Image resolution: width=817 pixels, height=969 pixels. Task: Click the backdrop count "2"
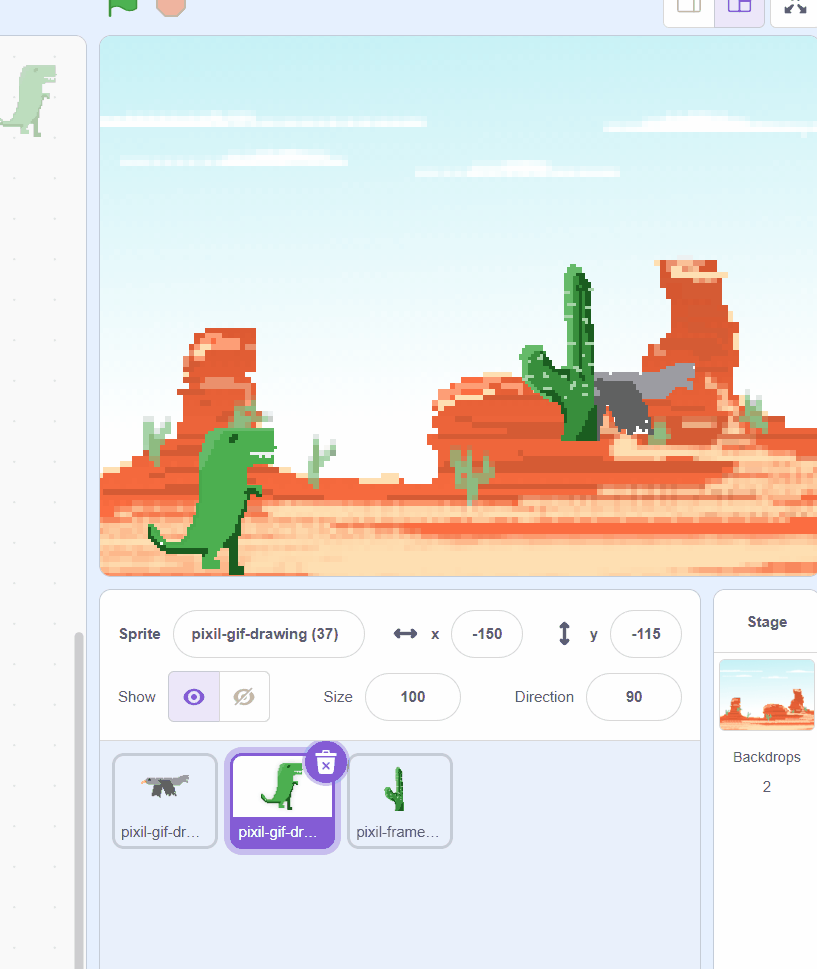pos(767,787)
